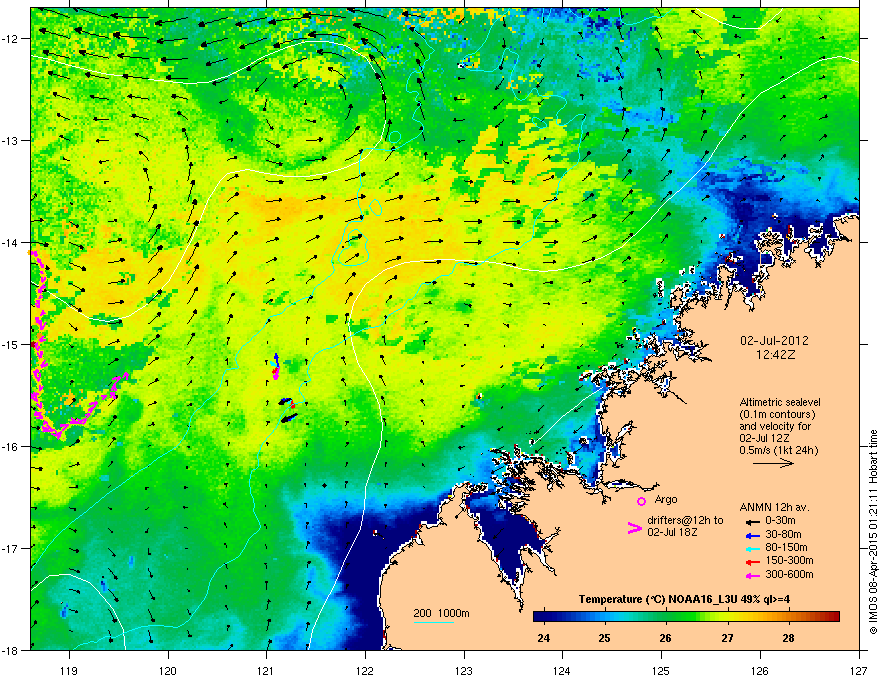Click the '200 1000m' isobath label
Image resolution: width=880 pixels, height=680 pixels.
click(442, 613)
